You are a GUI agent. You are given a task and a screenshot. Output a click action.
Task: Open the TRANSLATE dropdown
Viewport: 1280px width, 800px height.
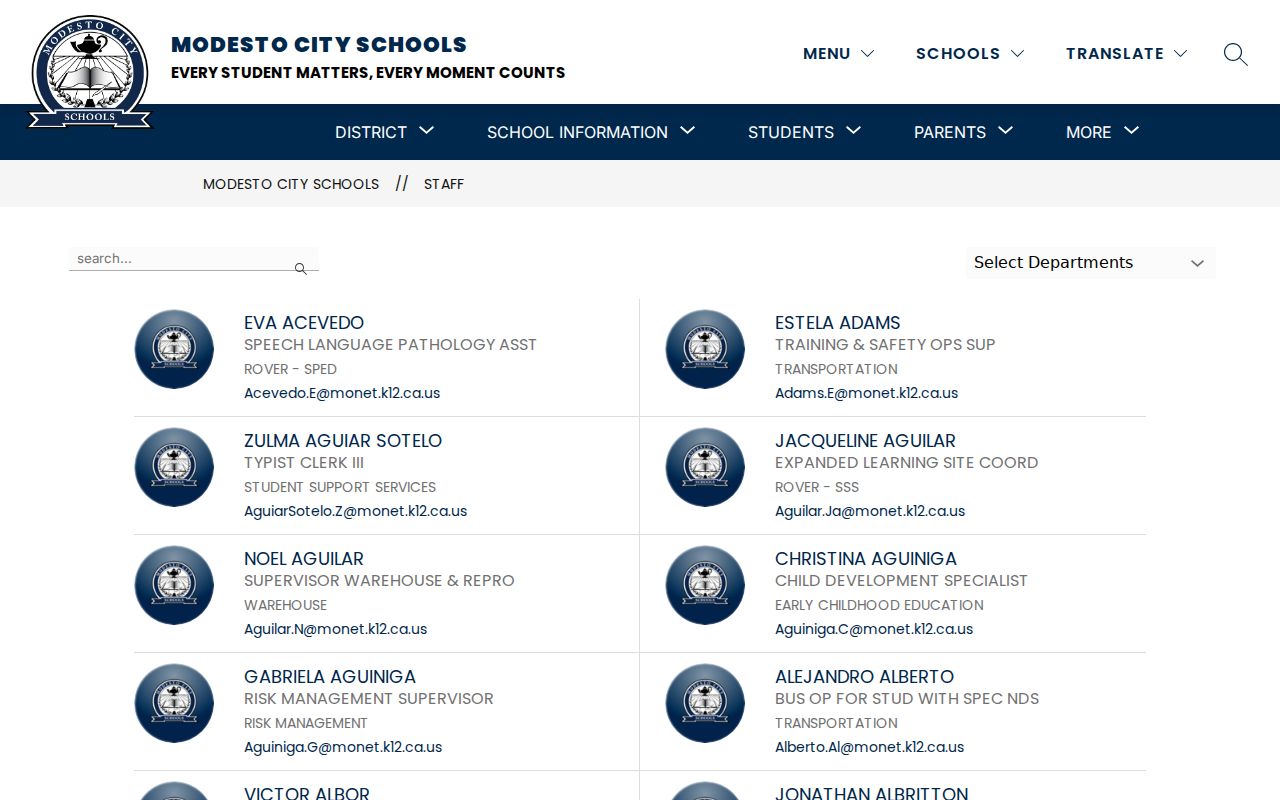pos(1126,53)
